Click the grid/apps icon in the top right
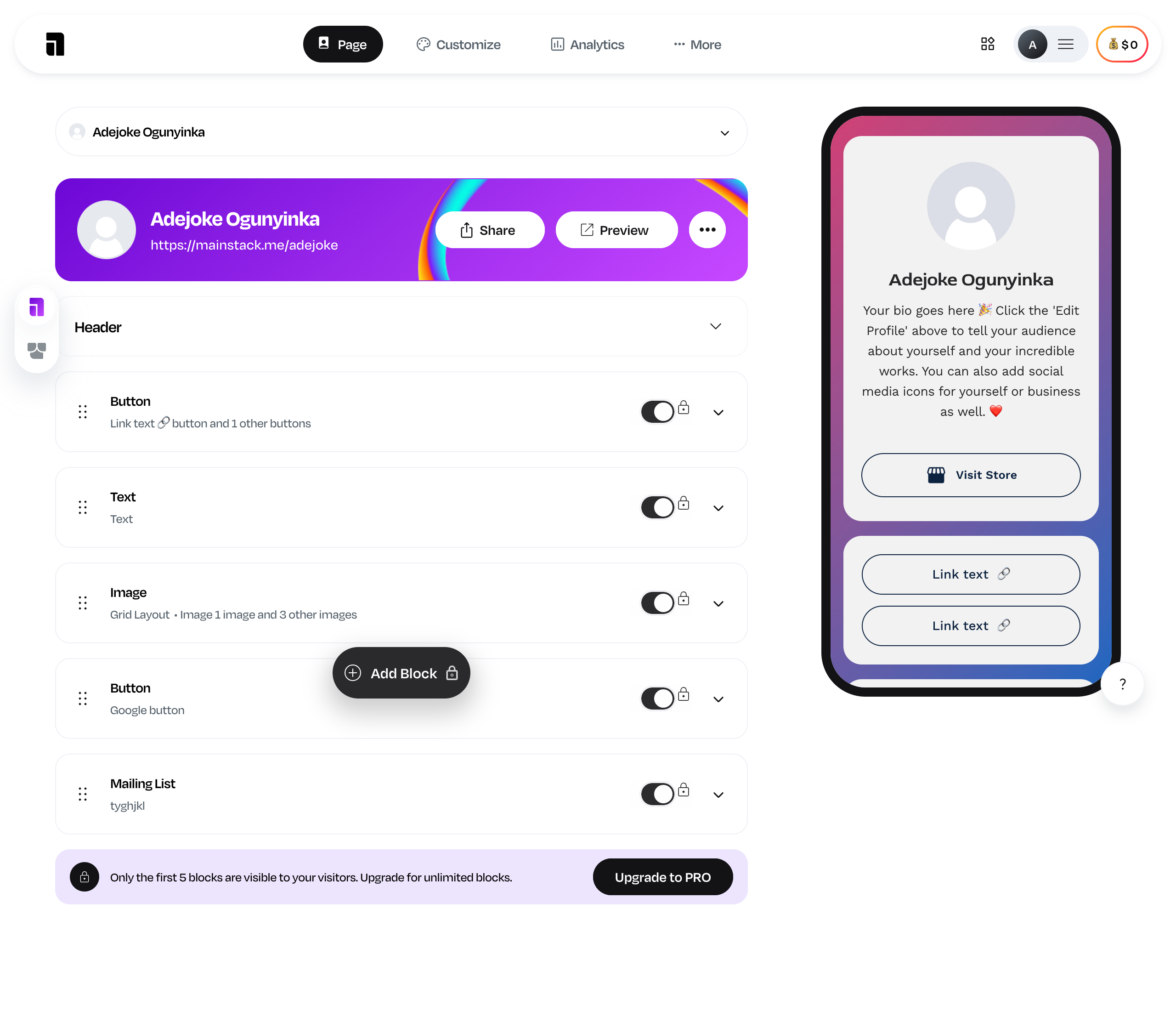 point(988,44)
